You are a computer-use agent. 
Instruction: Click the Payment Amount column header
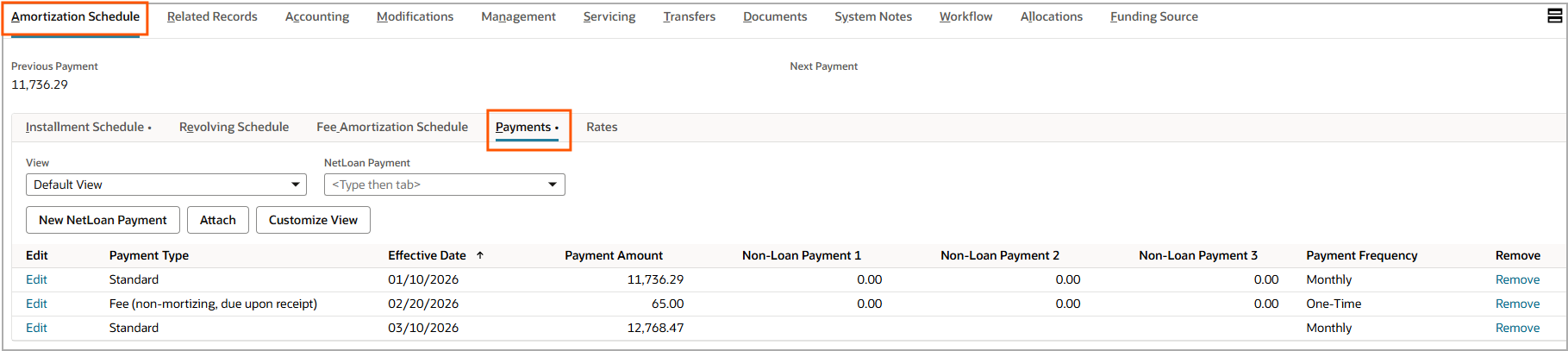613,255
